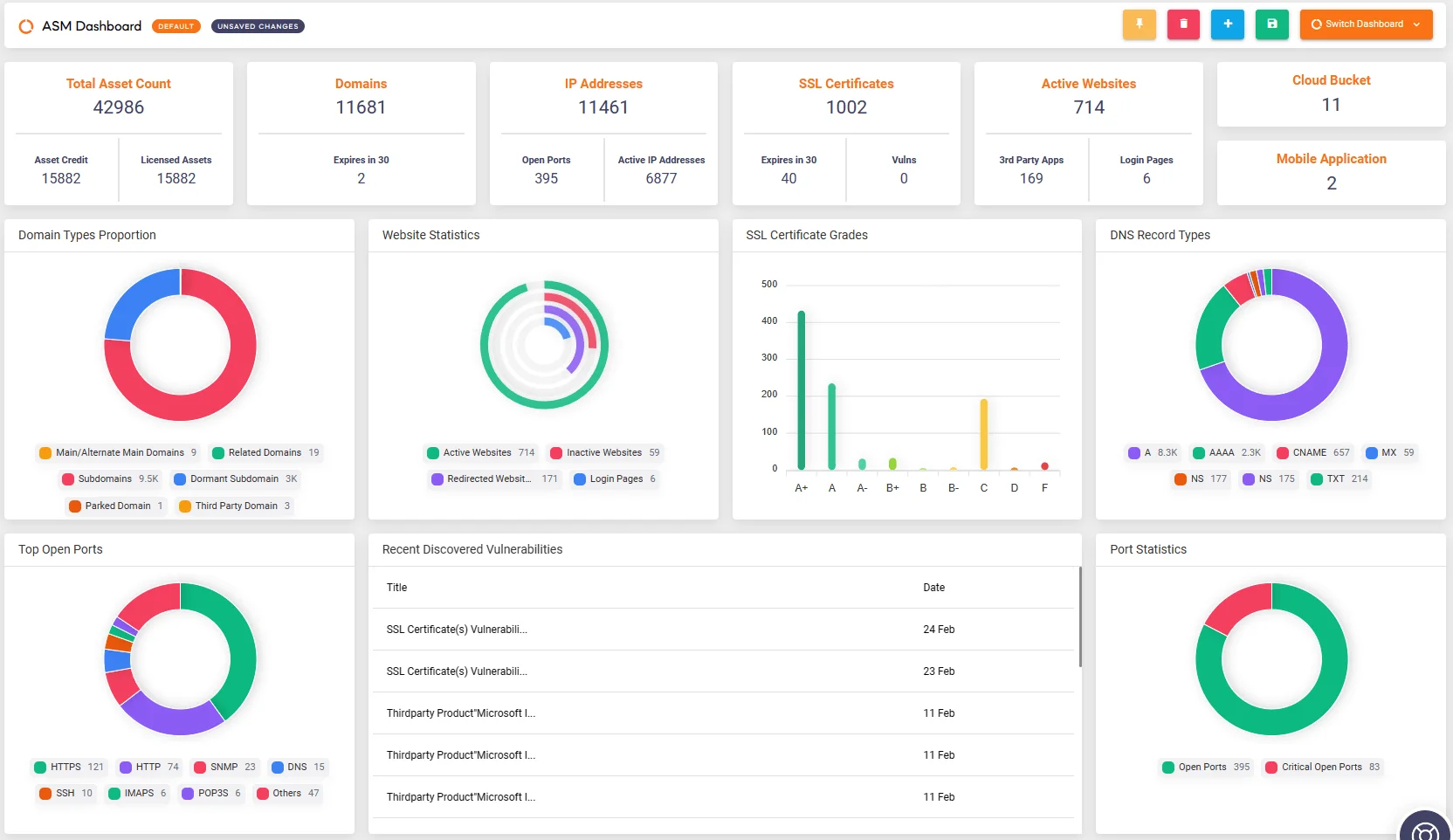Open the Mobile Application card
The height and width of the screenshot is (840, 1453).
tap(1331, 172)
